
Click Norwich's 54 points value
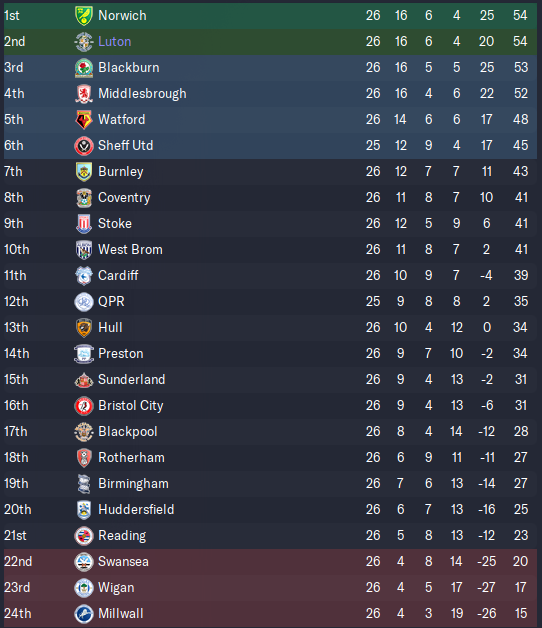click(520, 16)
